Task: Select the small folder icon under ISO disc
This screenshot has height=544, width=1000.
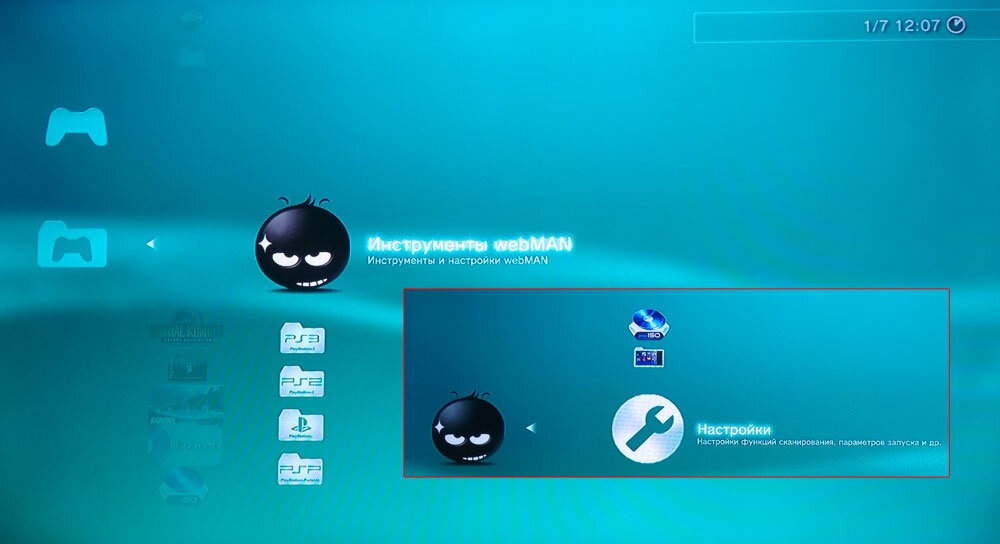Action: point(649,357)
